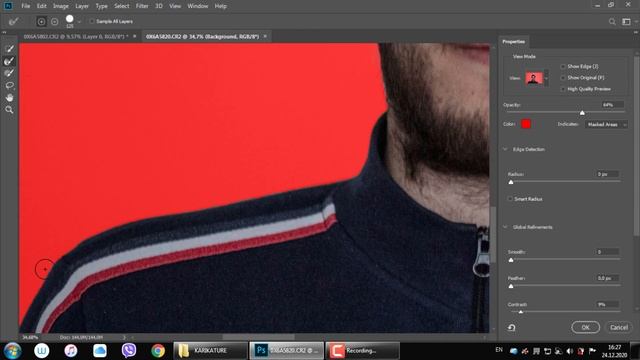Image resolution: width=640 pixels, height=360 pixels.
Task: Click the View mode preview thumbnail
Action: [x=534, y=78]
